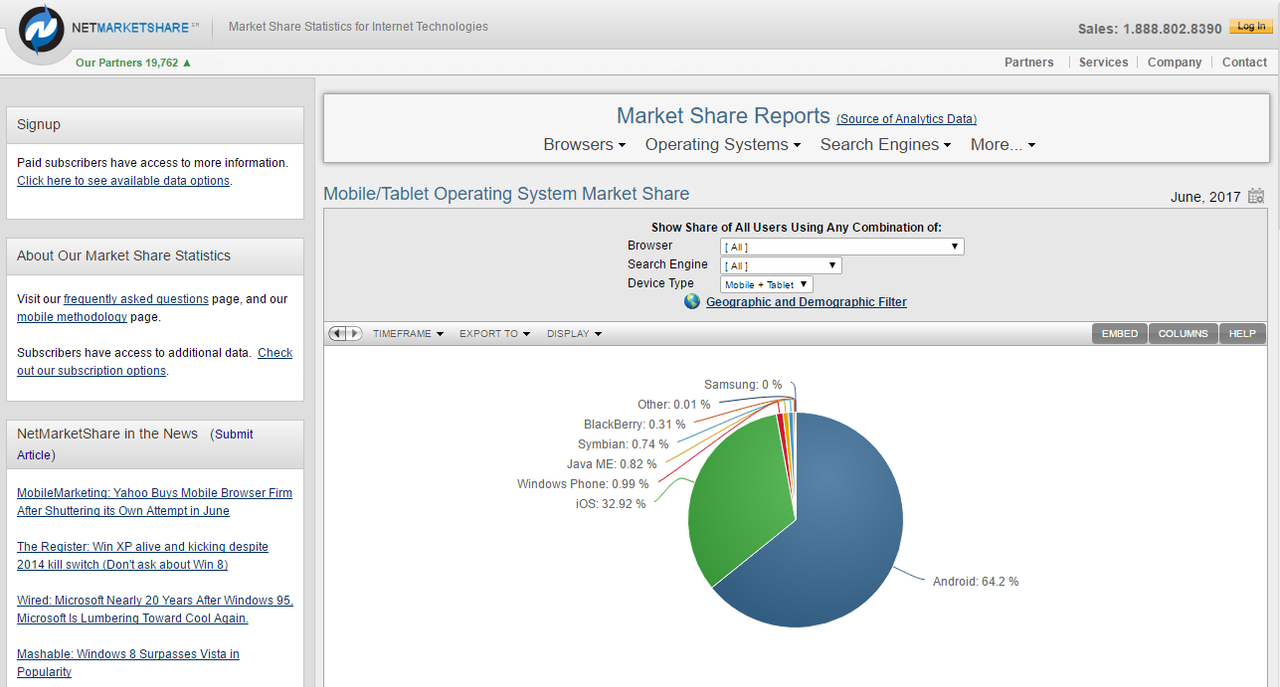Click the BlackBerry: 0.31 % label
The width and height of the screenshot is (1280, 687).
[x=635, y=424]
